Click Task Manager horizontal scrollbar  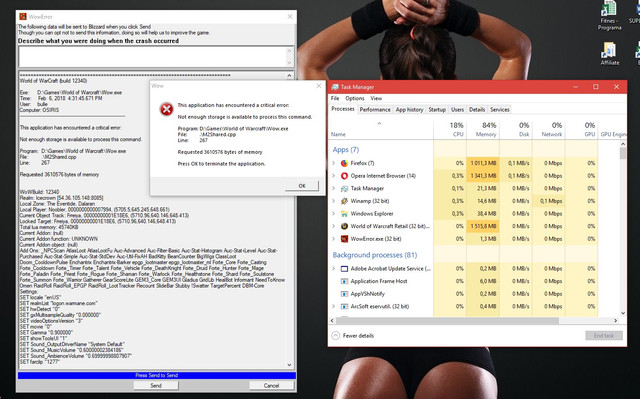[x=447, y=321]
